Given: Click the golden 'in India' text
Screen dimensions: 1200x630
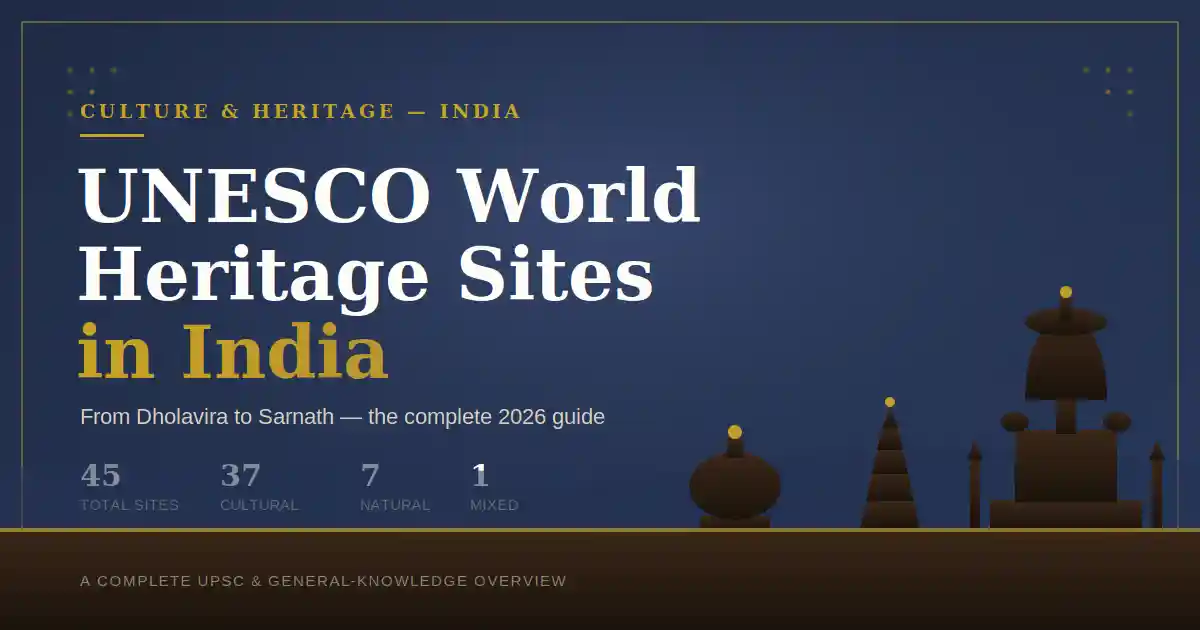Looking at the screenshot, I should point(233,352).
